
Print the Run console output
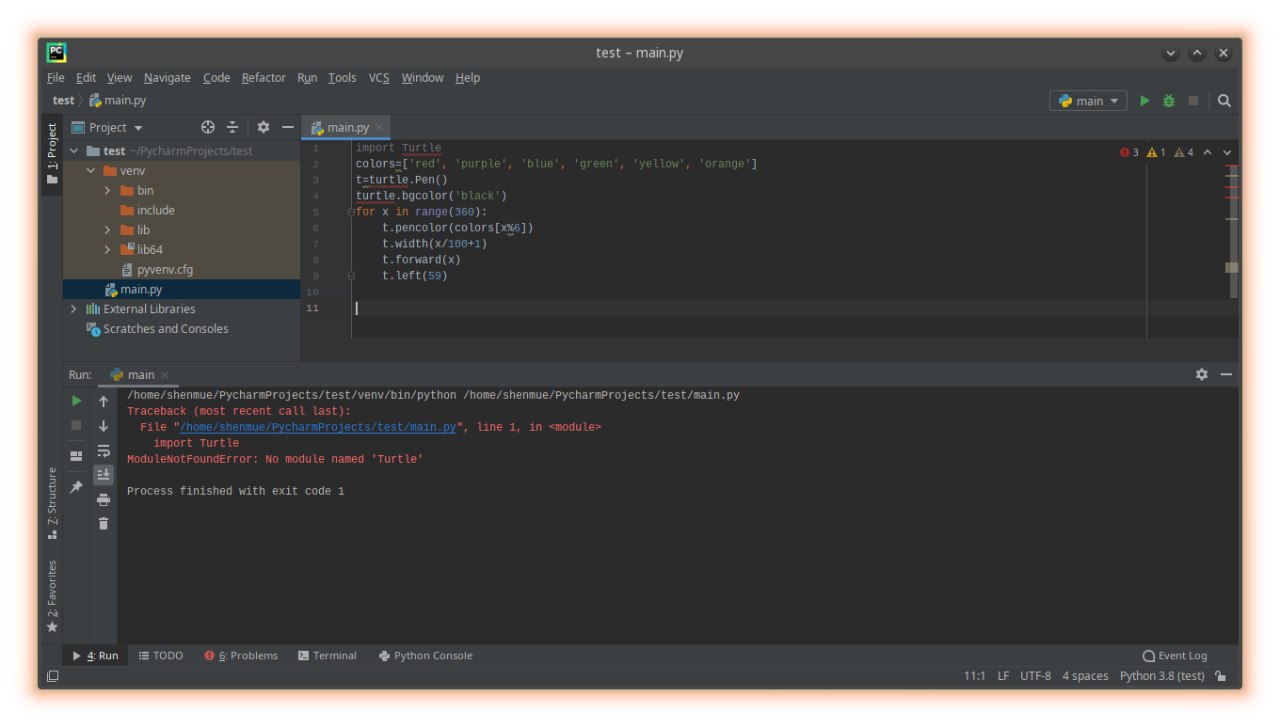tap(103, 499)
